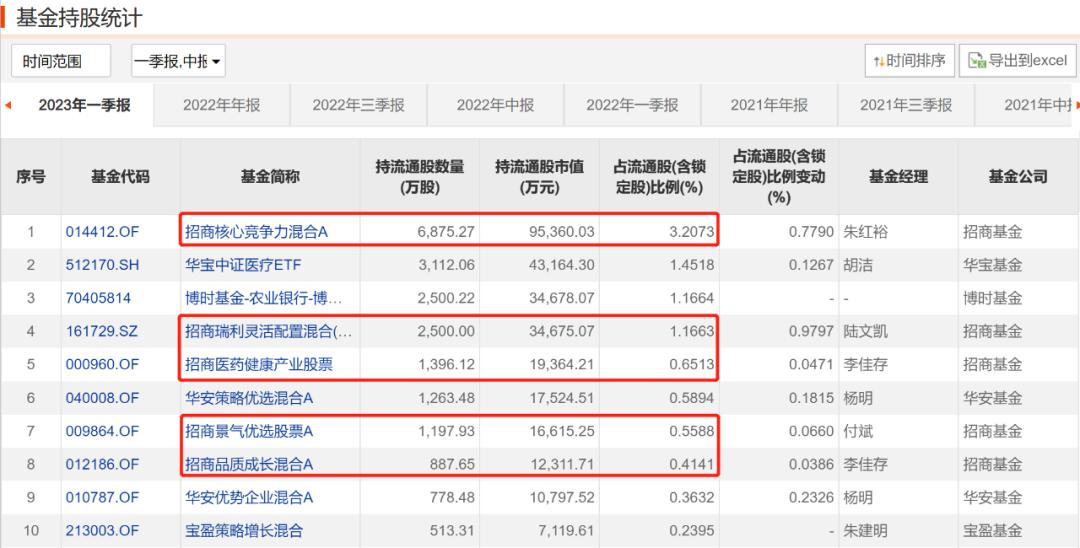Click fund manager 胡洁

(858, 265)
